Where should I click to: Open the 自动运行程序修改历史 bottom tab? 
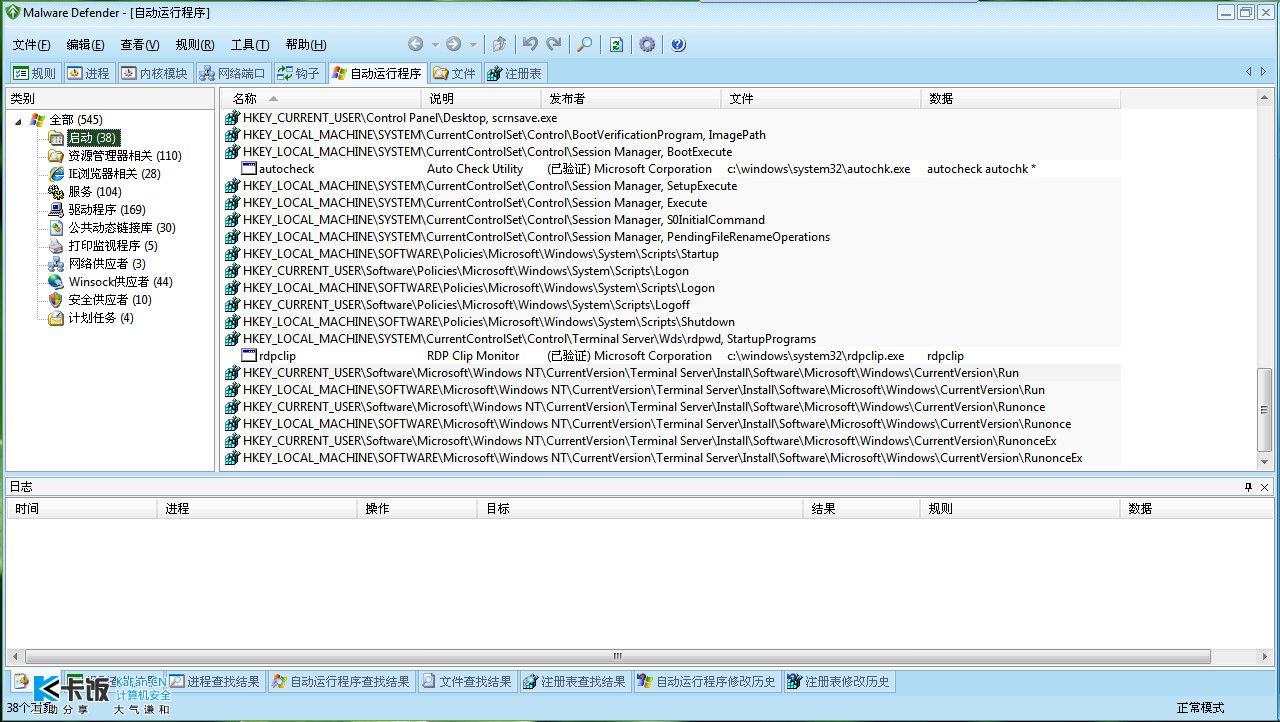pyautogui.click(x=707, y=682)
